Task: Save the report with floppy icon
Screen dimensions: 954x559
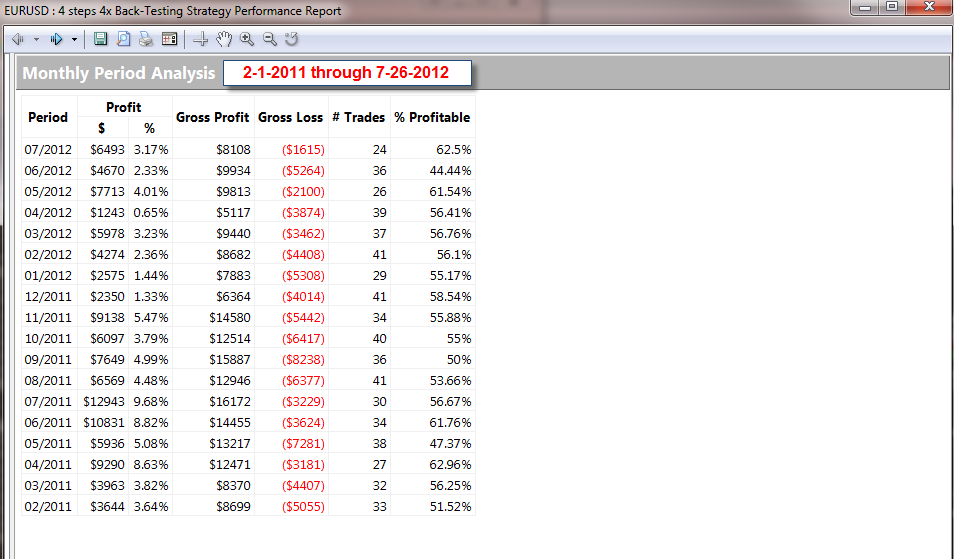Action: pyautogui.click(x=100, y=39)
